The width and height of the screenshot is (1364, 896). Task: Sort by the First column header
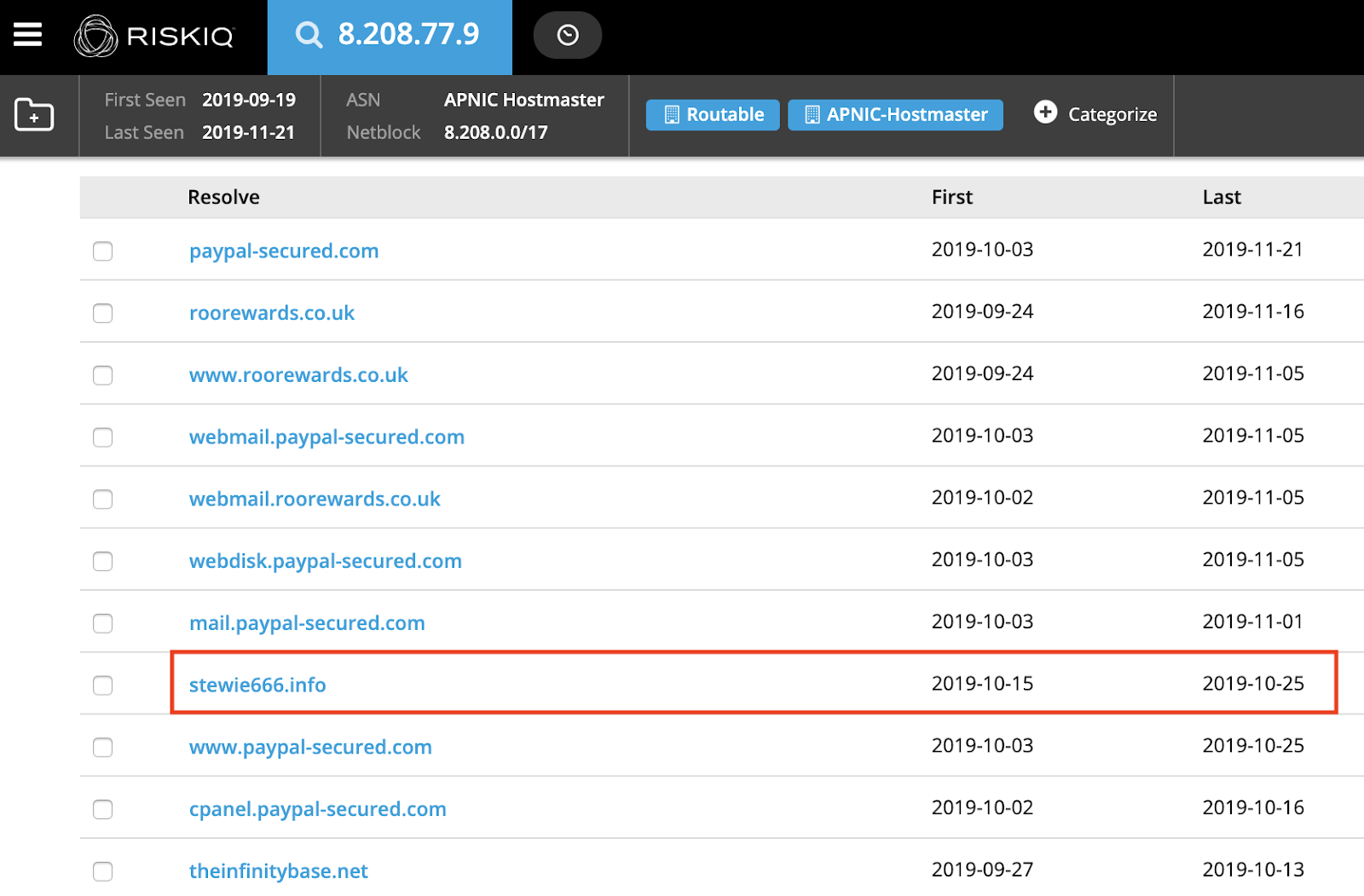click(951, 197)
